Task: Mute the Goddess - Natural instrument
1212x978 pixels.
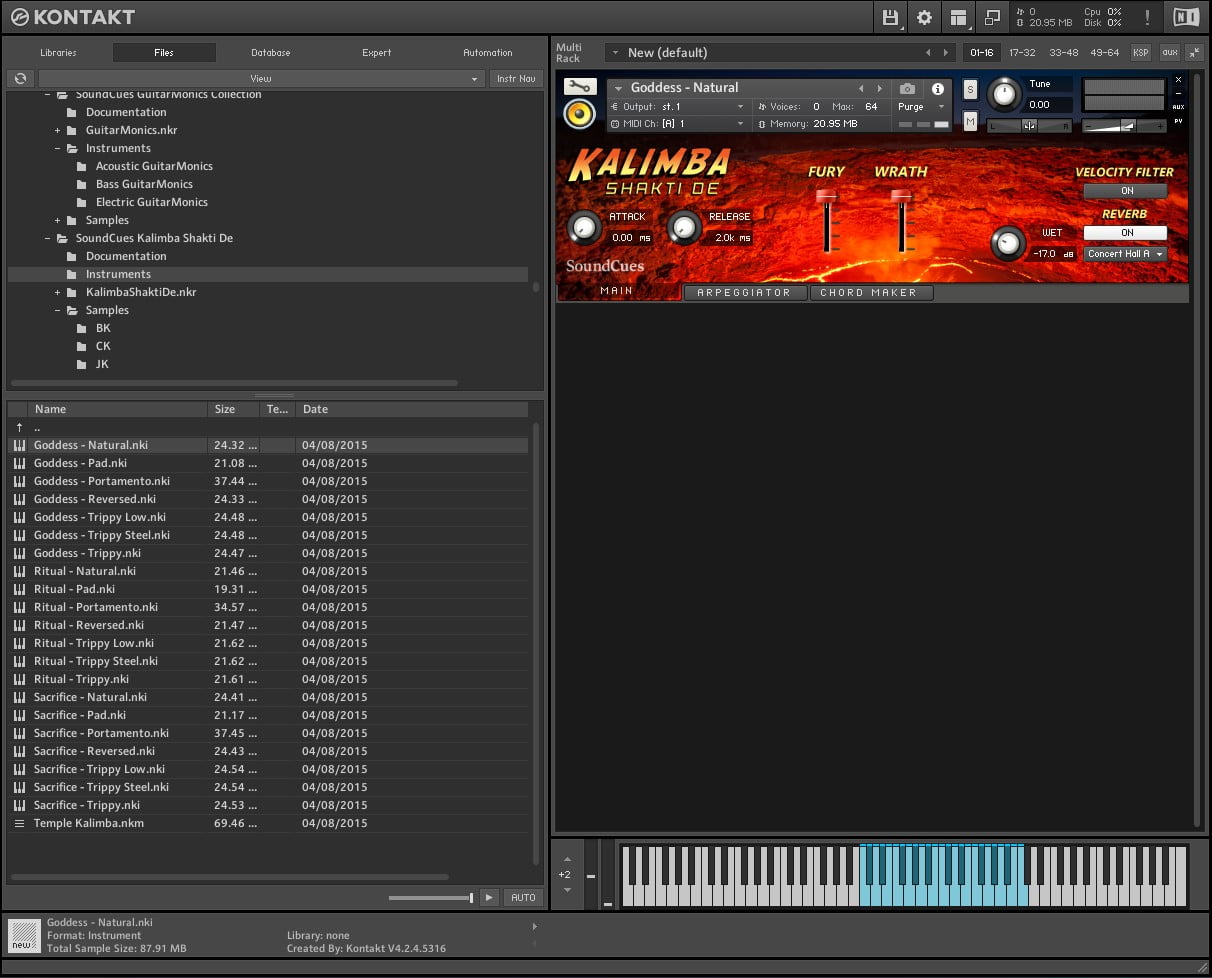Action: tap(970, 121)
